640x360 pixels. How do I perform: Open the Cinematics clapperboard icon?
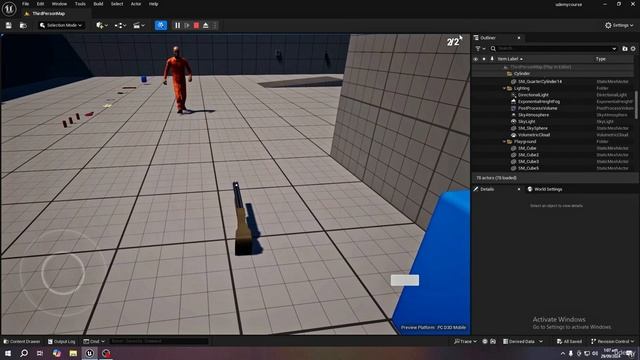point(139,25)
